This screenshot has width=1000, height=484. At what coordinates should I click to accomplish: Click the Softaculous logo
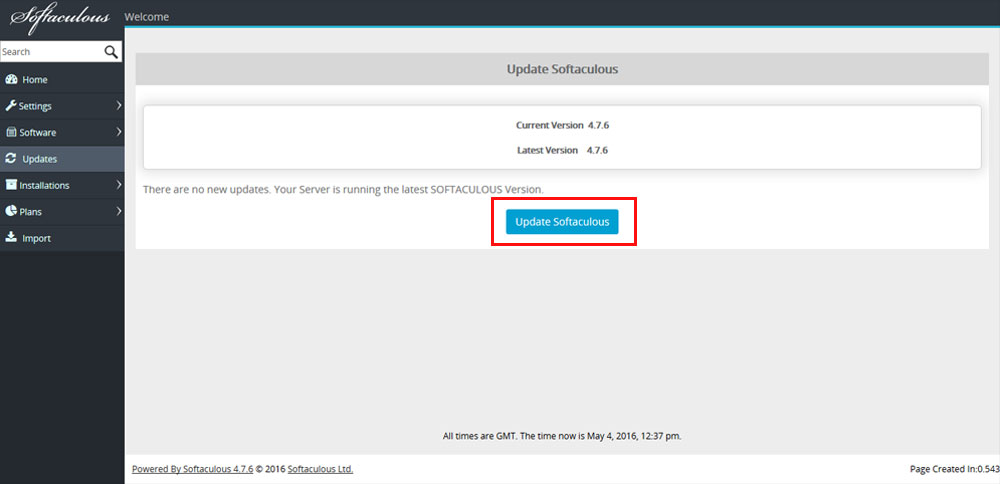coord(60,17)
